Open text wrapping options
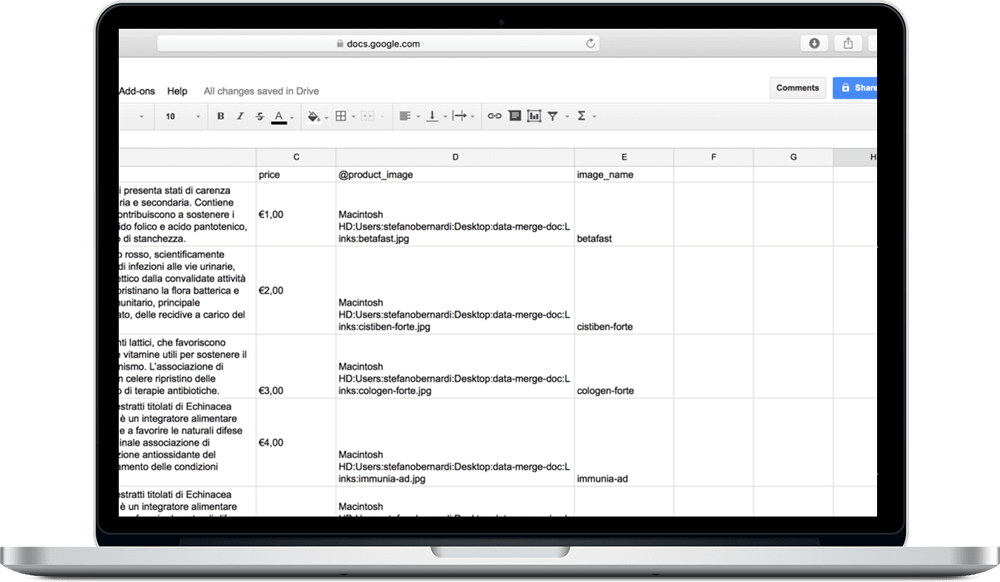 tap(459, 116)
